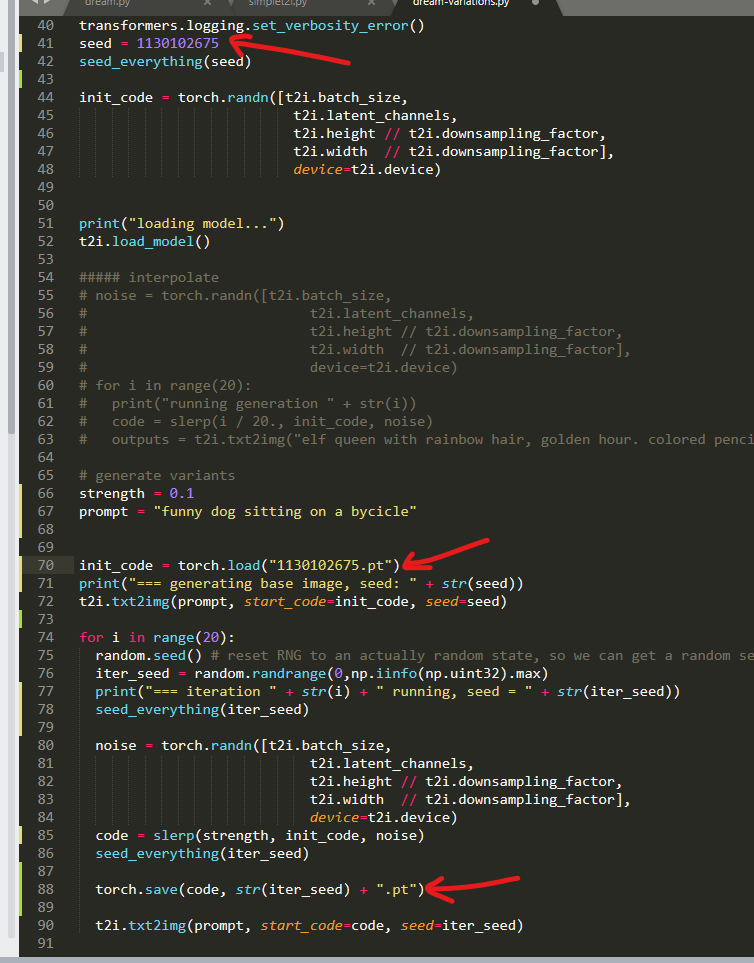
Task: Click seed_everything(iter_seed) on line 86
Action: [202, 853]
